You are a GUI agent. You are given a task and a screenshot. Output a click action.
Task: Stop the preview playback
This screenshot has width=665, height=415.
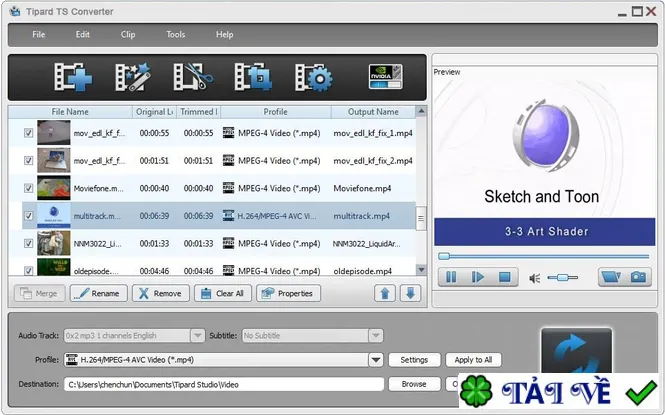505,277
